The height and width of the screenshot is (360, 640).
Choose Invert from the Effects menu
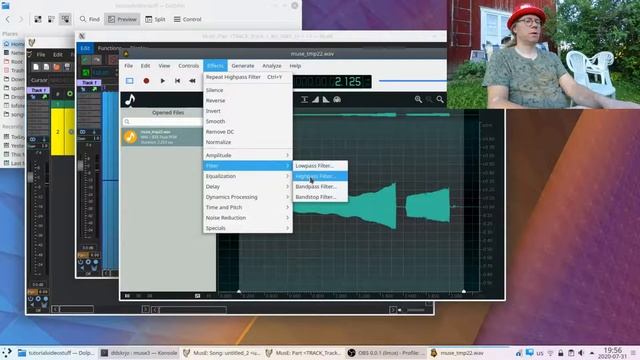[248, 111]
